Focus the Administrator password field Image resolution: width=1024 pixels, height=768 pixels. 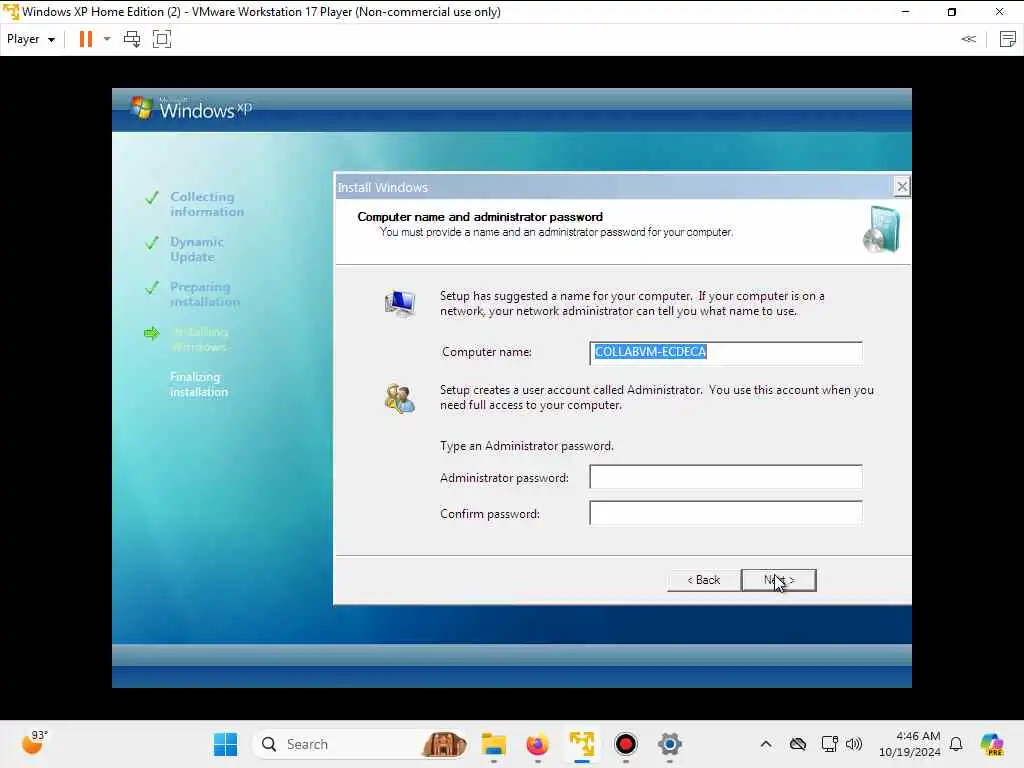pyautogui.click(x=726, y=477)
